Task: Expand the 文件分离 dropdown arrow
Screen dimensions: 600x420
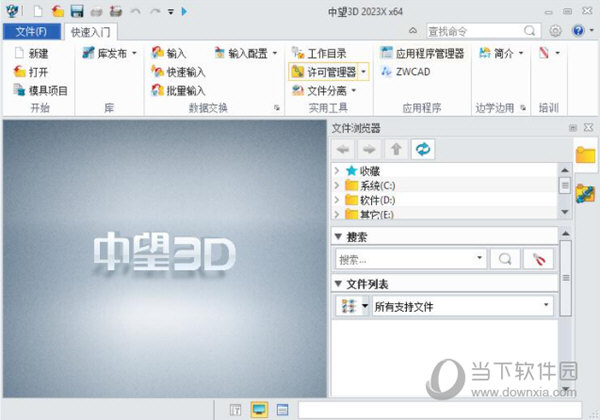Action: click(354, 90)
